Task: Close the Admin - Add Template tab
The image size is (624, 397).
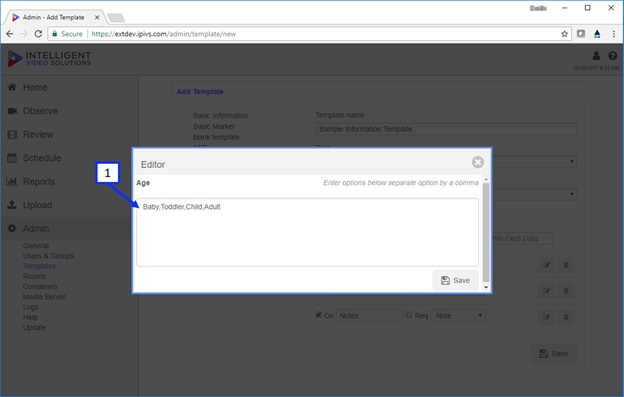Action: coord(97,18)
